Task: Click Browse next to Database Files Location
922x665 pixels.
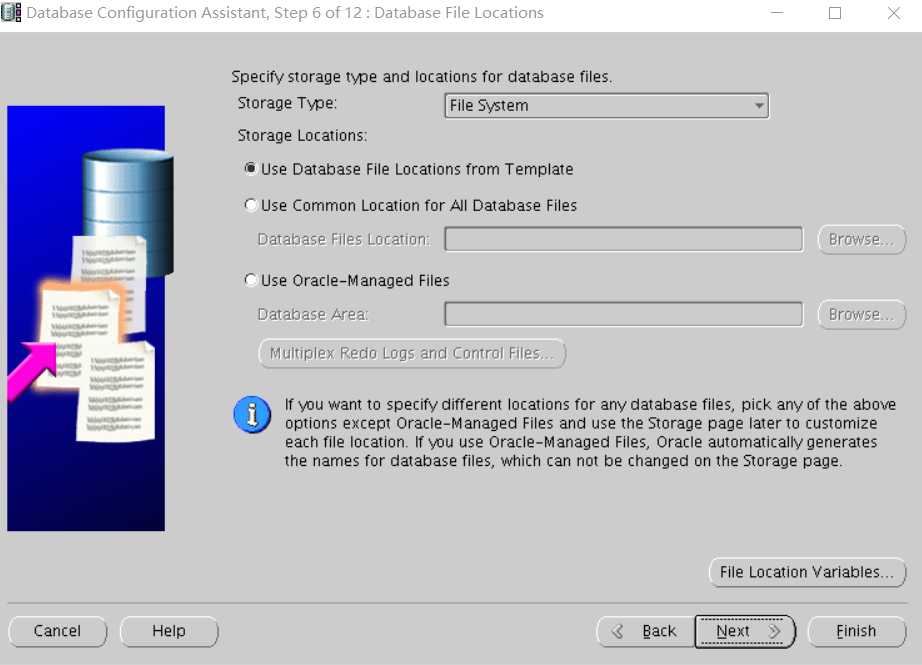Action: [x=861, y=240]
